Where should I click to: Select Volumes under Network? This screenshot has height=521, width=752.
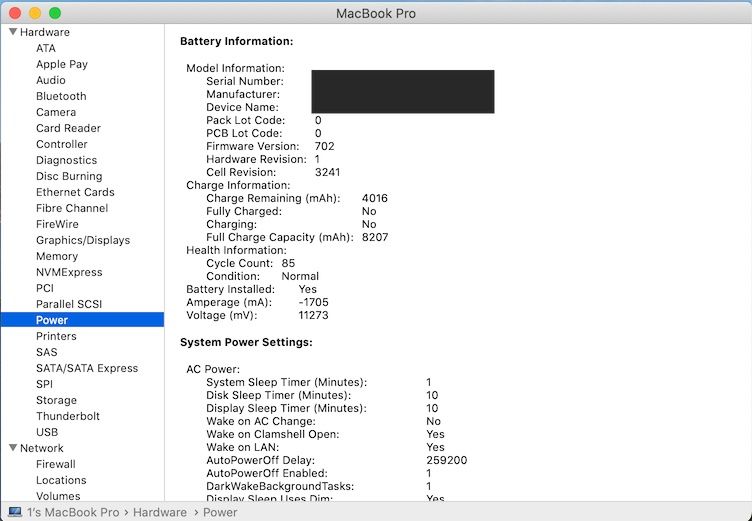click(x=58, y=496)
